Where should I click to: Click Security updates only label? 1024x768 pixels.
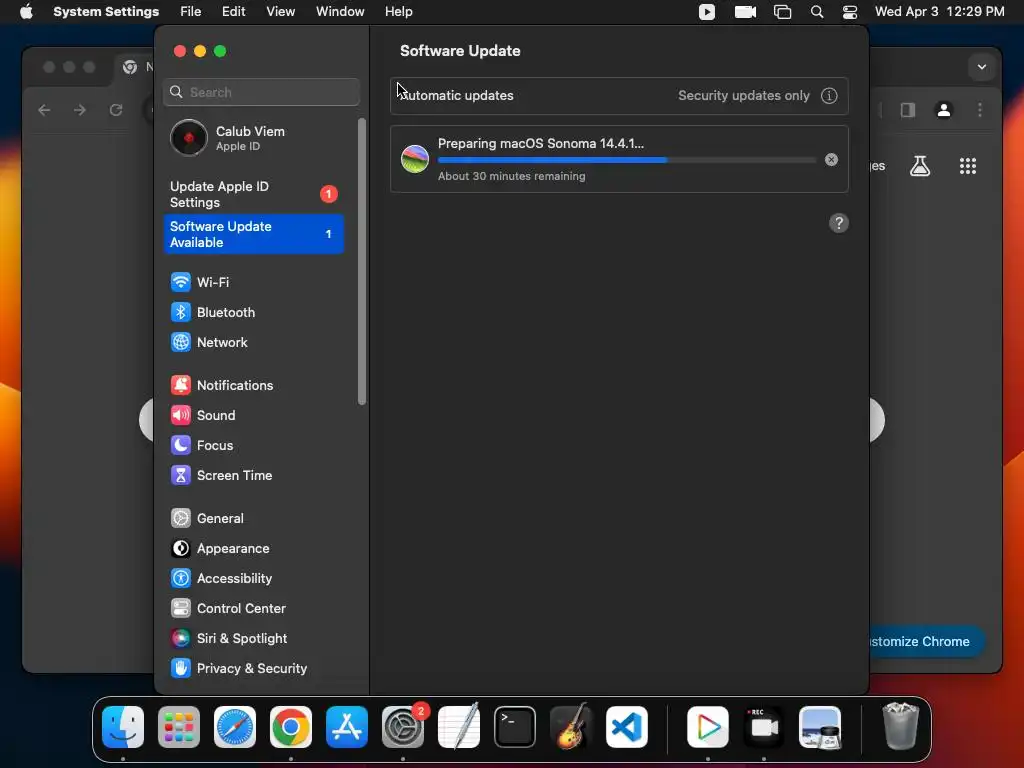pyautogui.click(x=743, y=95)
